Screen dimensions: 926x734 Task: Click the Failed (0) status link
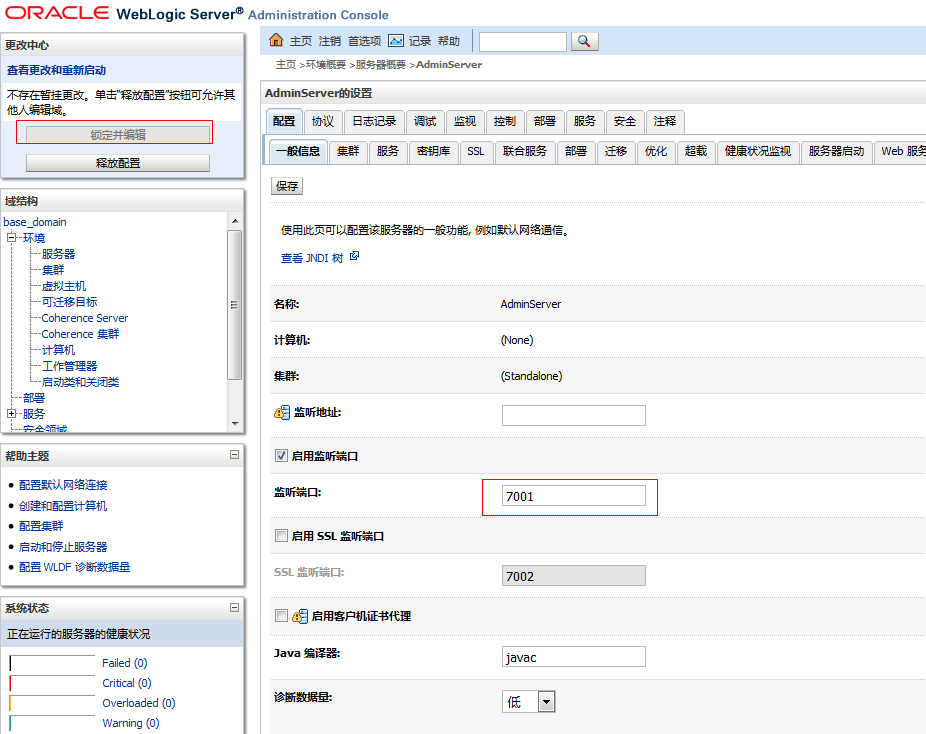pos(125,663)
